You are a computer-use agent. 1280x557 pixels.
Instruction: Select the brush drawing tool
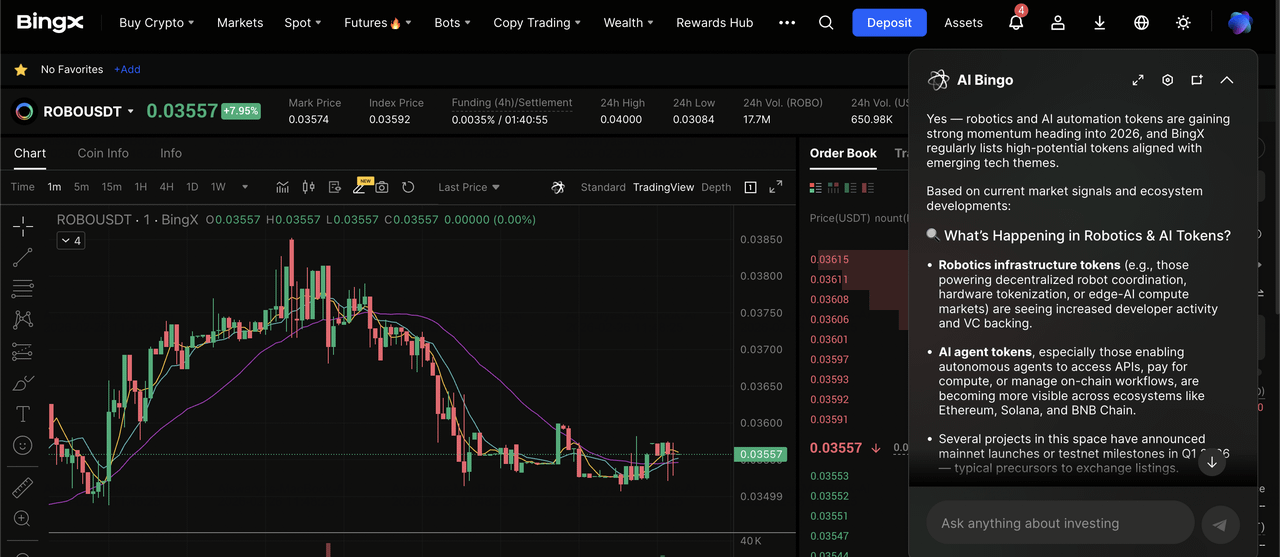[x=22, y=383]
